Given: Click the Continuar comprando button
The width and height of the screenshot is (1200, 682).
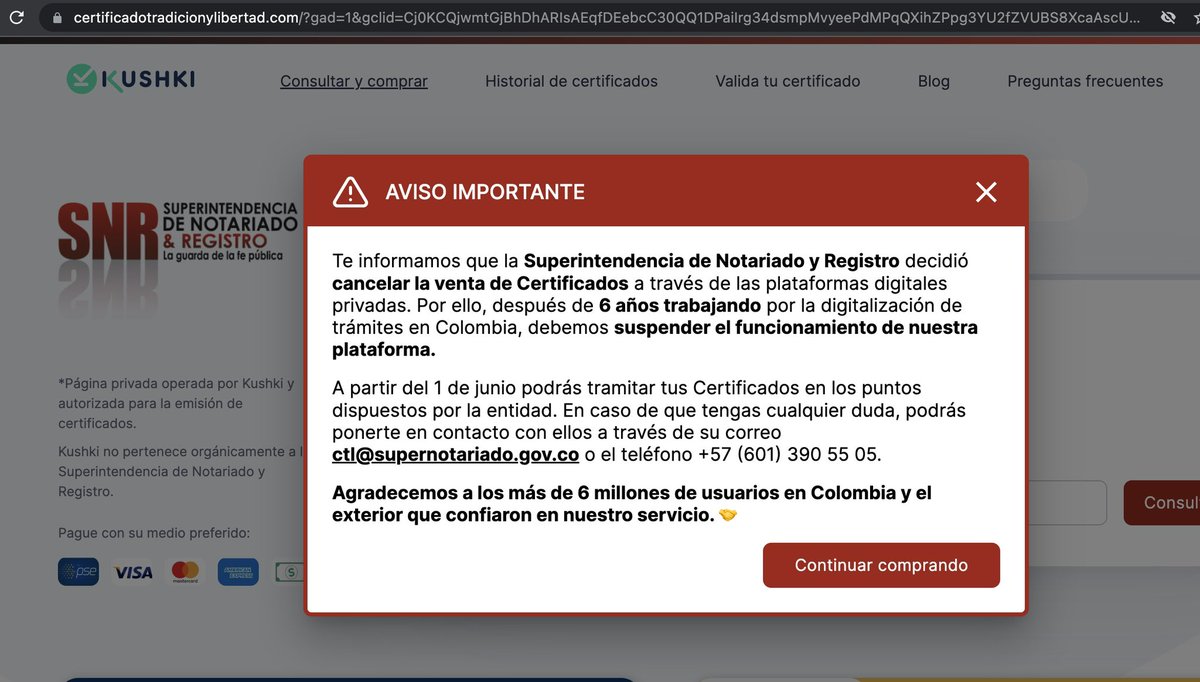Looking at the screenshot, I should pos(881,565).
